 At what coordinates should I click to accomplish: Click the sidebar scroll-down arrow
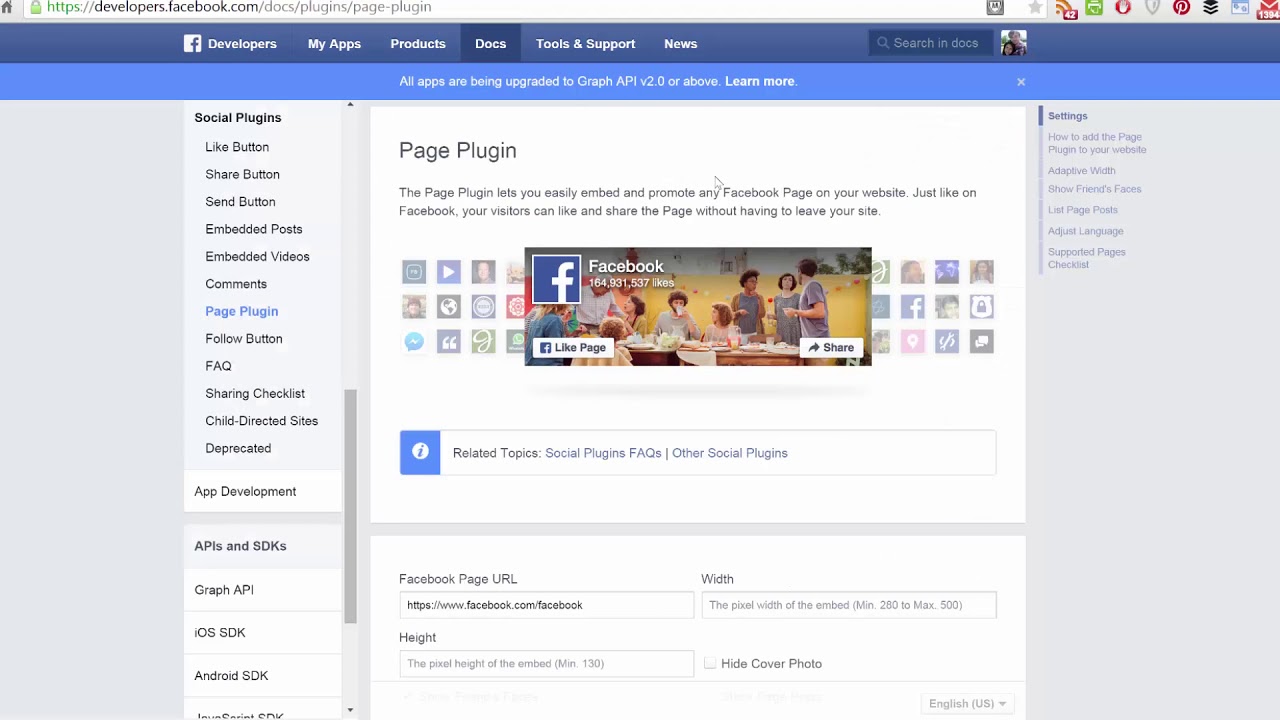(x=350, y=710)
